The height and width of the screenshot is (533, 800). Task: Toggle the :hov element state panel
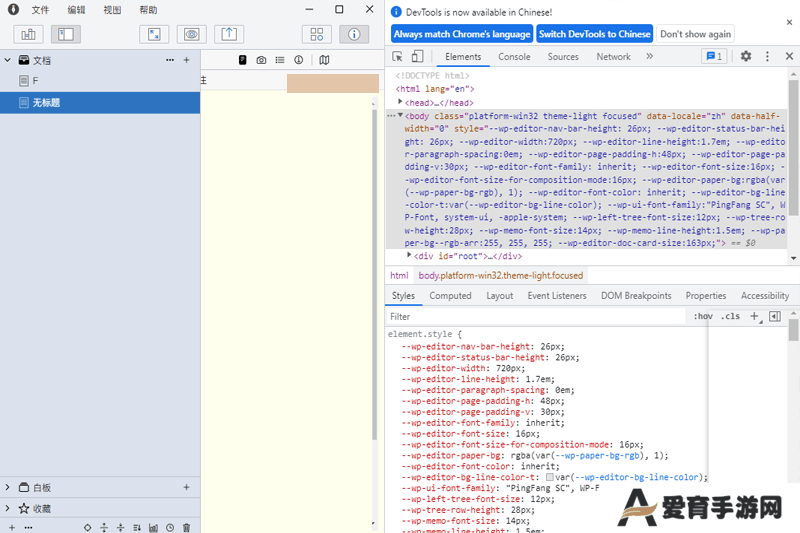click(x=703, y=316)
